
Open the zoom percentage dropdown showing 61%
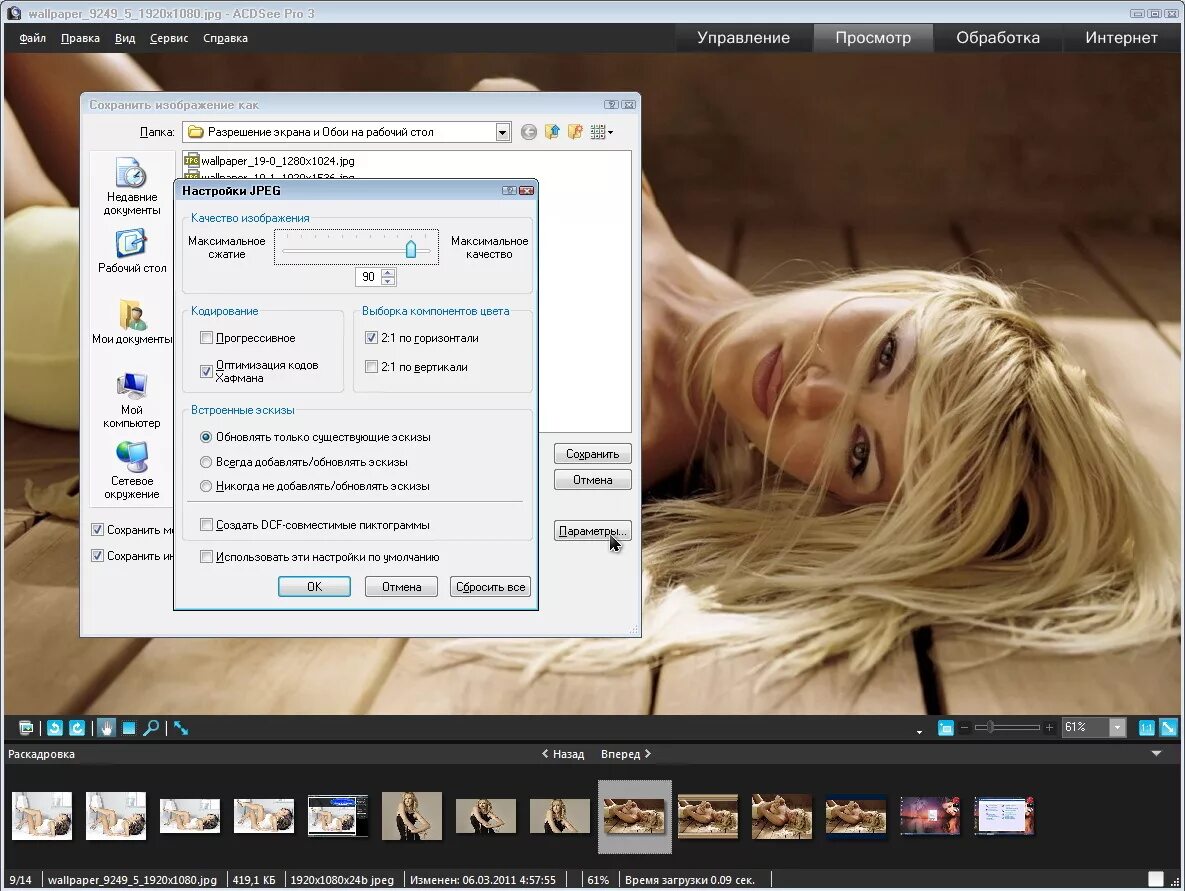coord(1118,728)
